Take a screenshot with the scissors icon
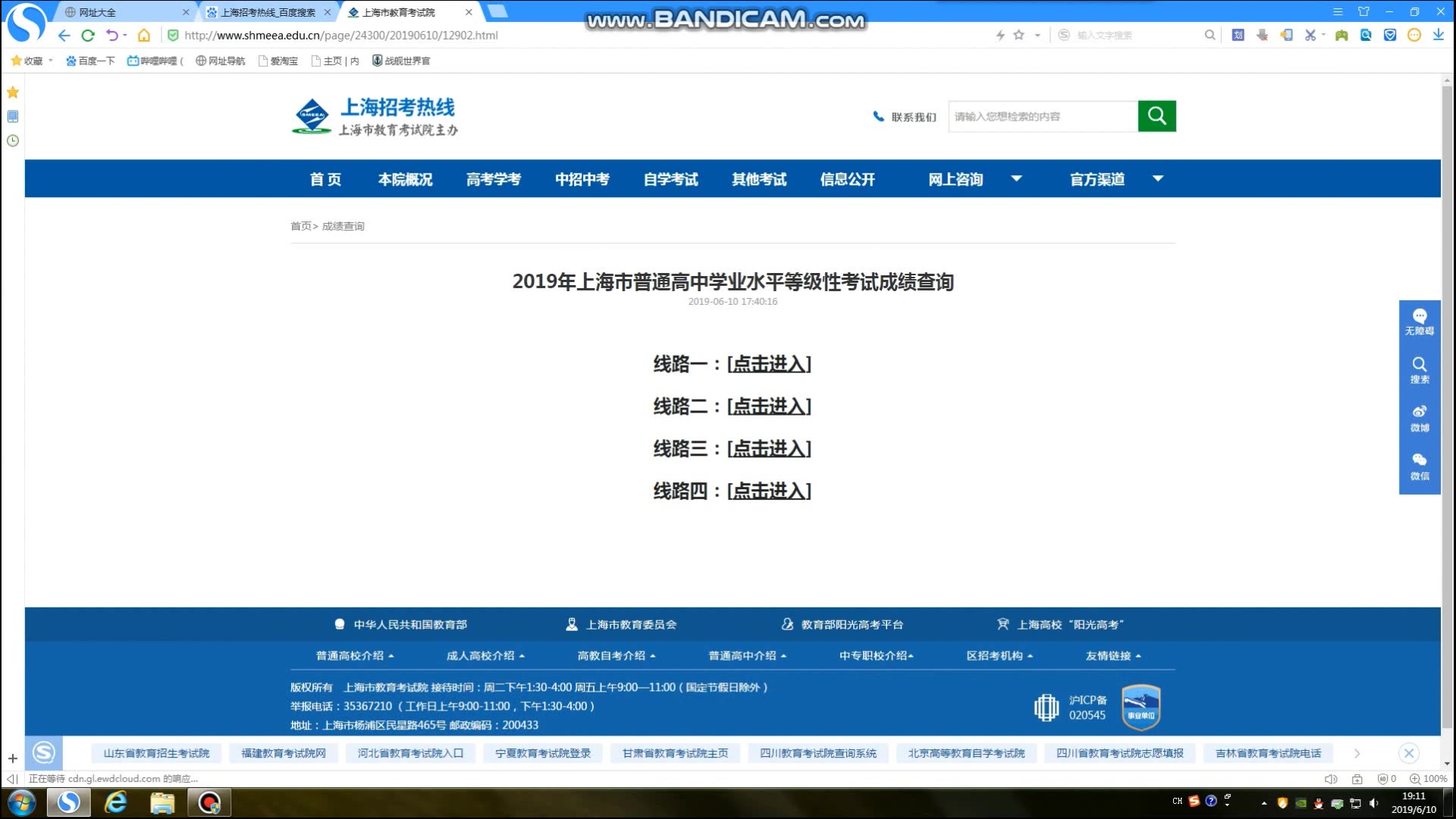 [1310, 35]
